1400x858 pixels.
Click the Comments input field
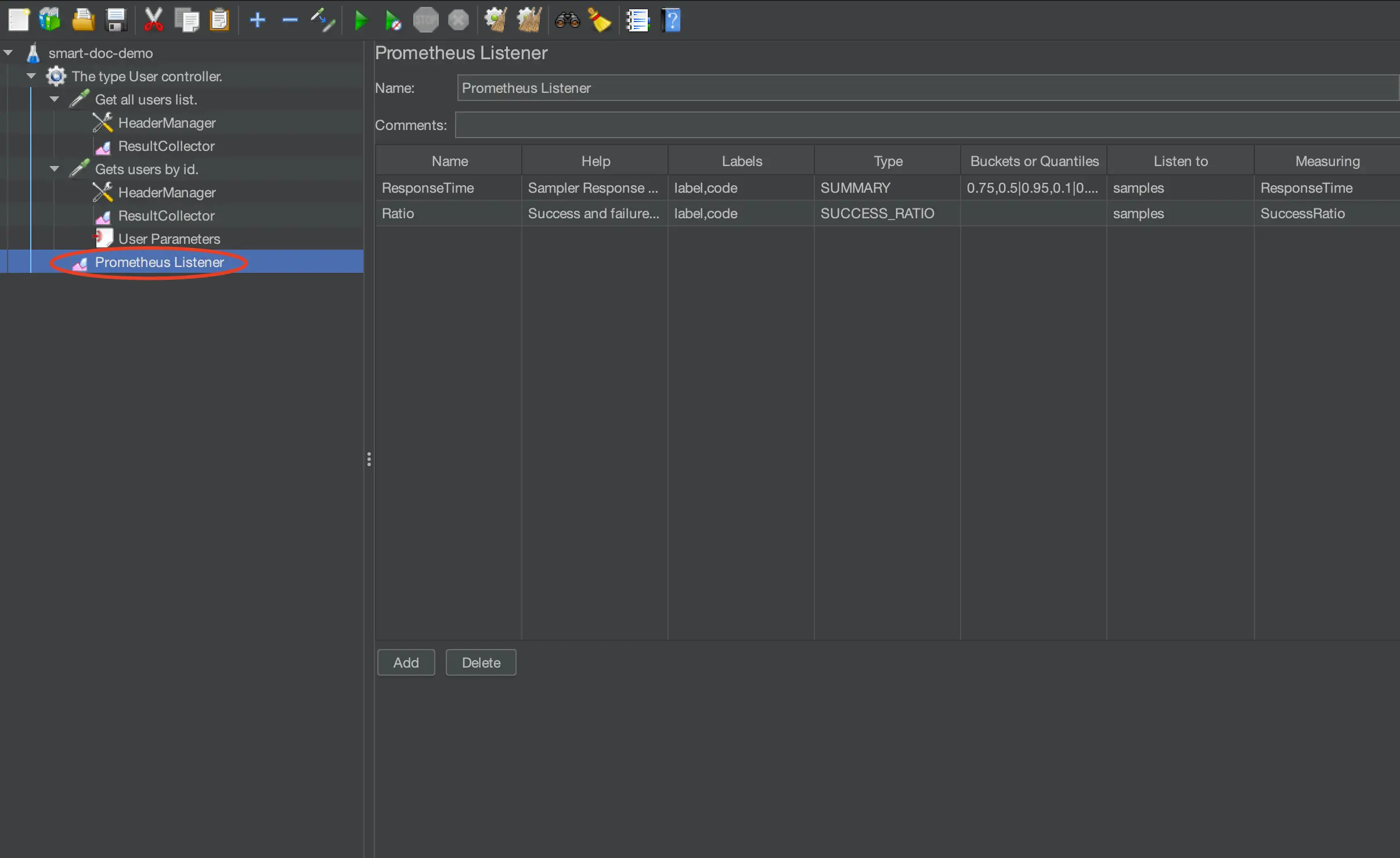926,125
